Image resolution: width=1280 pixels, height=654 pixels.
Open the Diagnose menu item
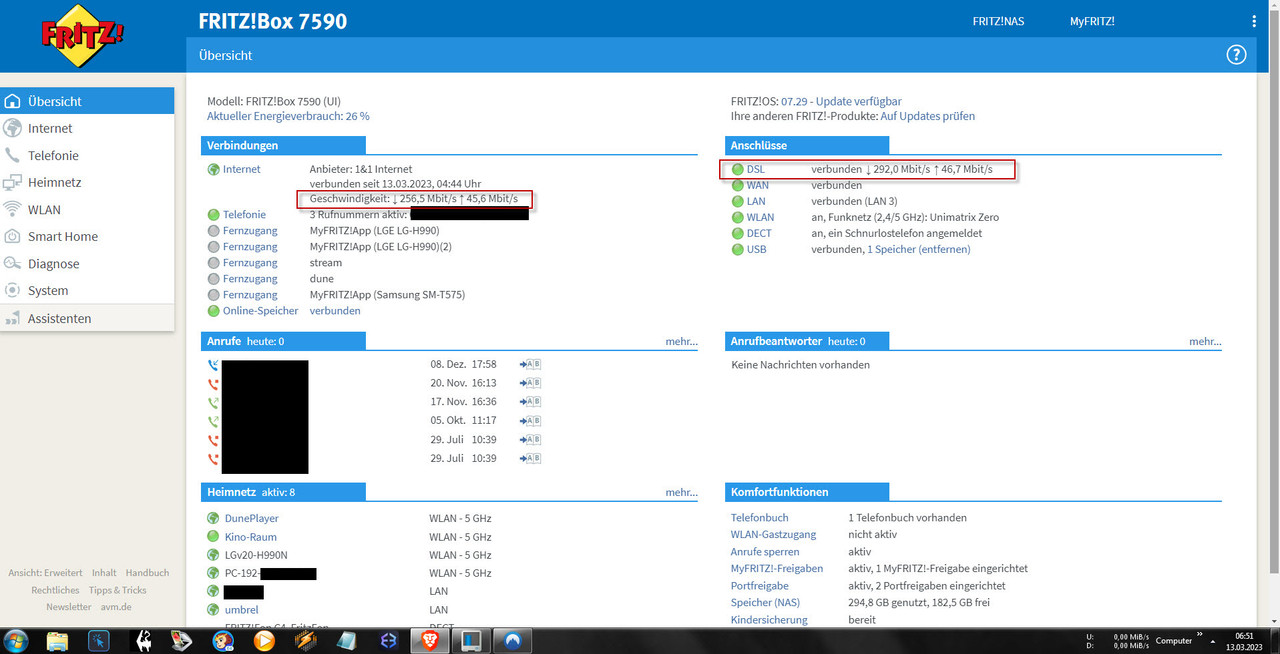point(87,263)
